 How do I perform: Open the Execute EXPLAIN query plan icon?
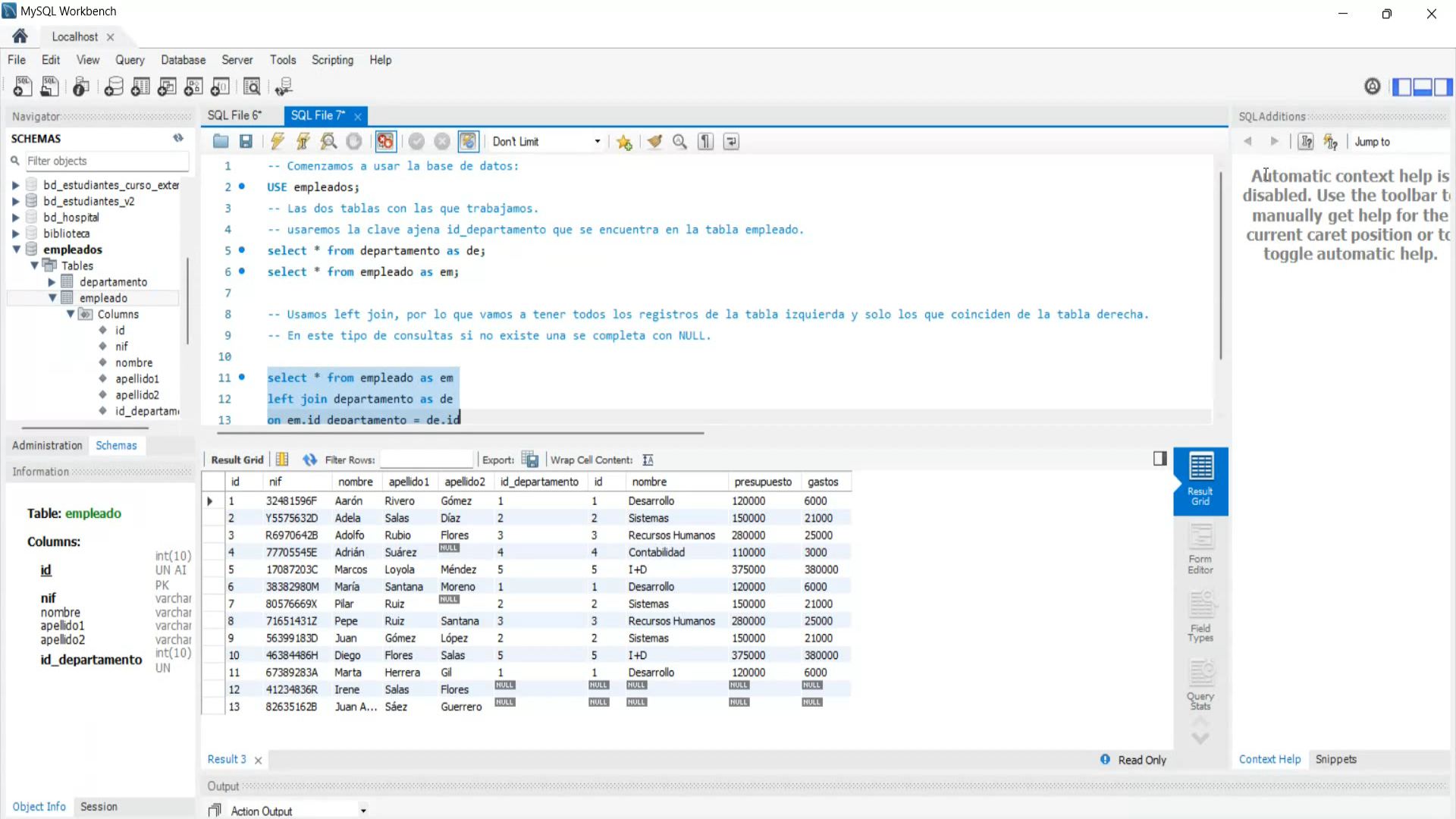click(328, 141)
